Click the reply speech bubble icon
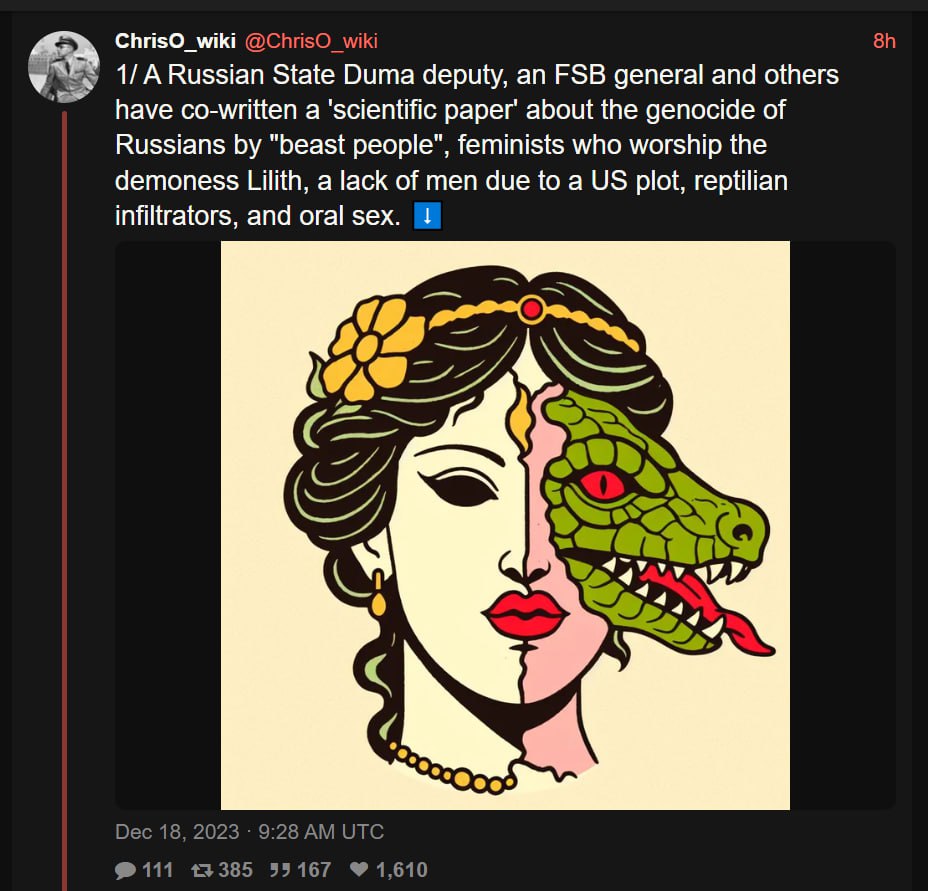928x891 pixels. (125, 870)
